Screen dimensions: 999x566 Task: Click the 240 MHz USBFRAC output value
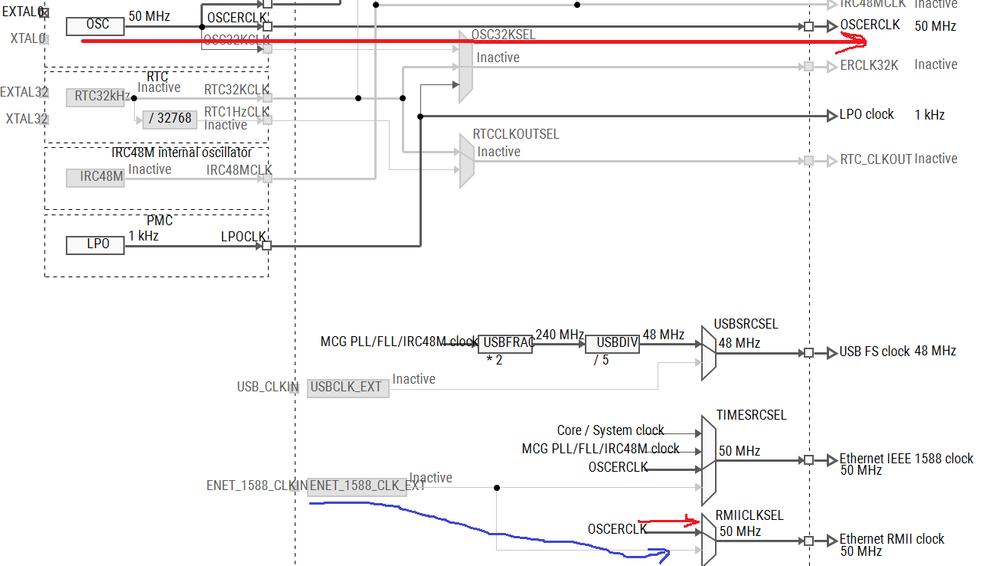[559, 335]
